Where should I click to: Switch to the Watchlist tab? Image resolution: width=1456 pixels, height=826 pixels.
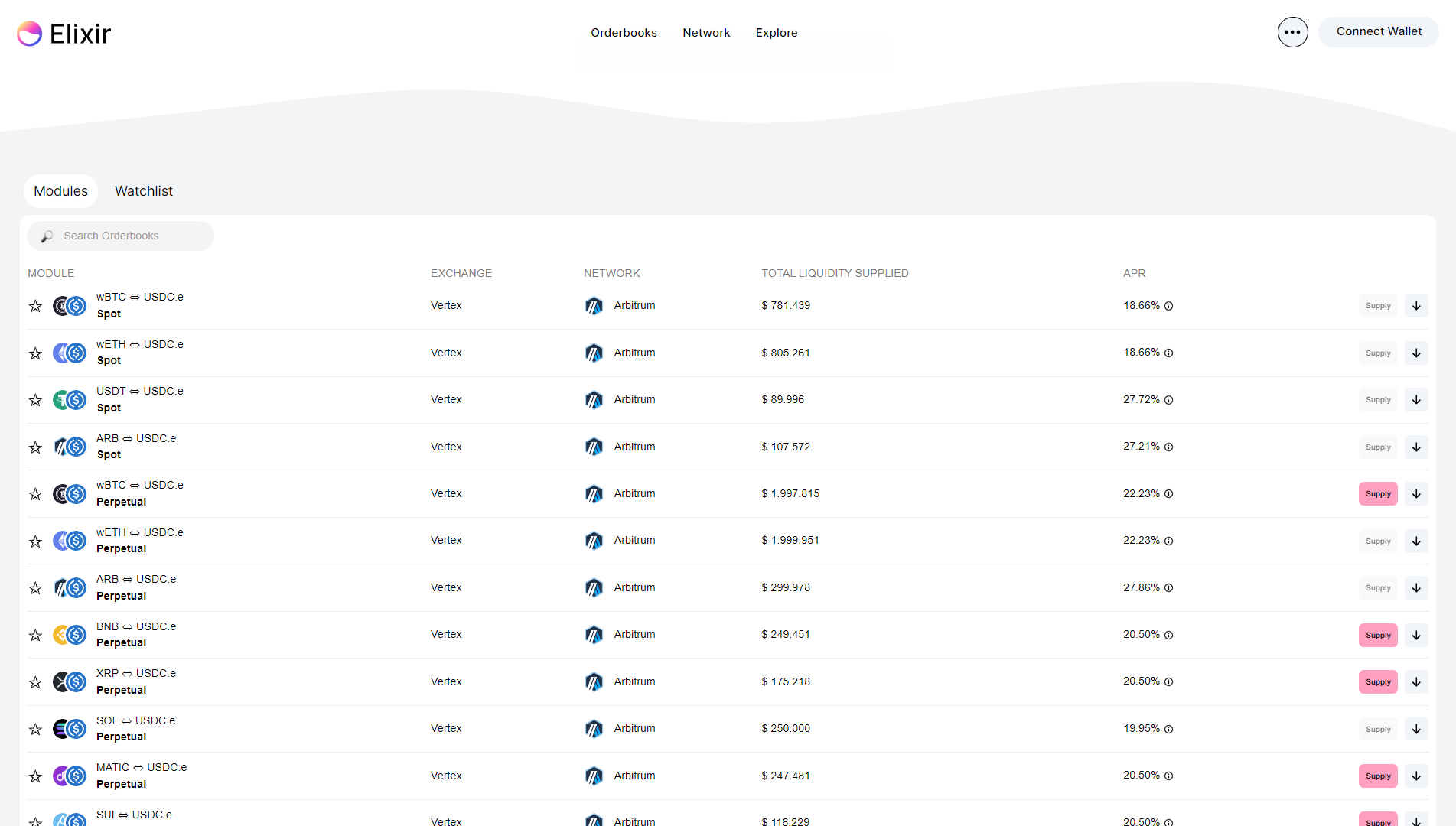coord(144,191)
